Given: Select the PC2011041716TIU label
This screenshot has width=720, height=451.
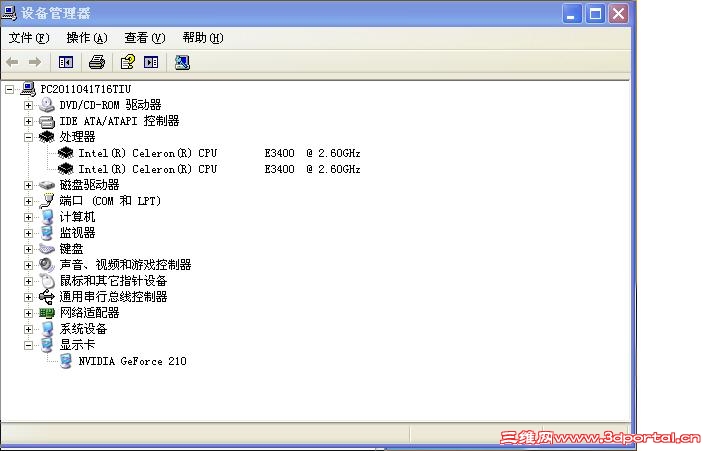Looking at the screenshot, I should pos(86,89).
